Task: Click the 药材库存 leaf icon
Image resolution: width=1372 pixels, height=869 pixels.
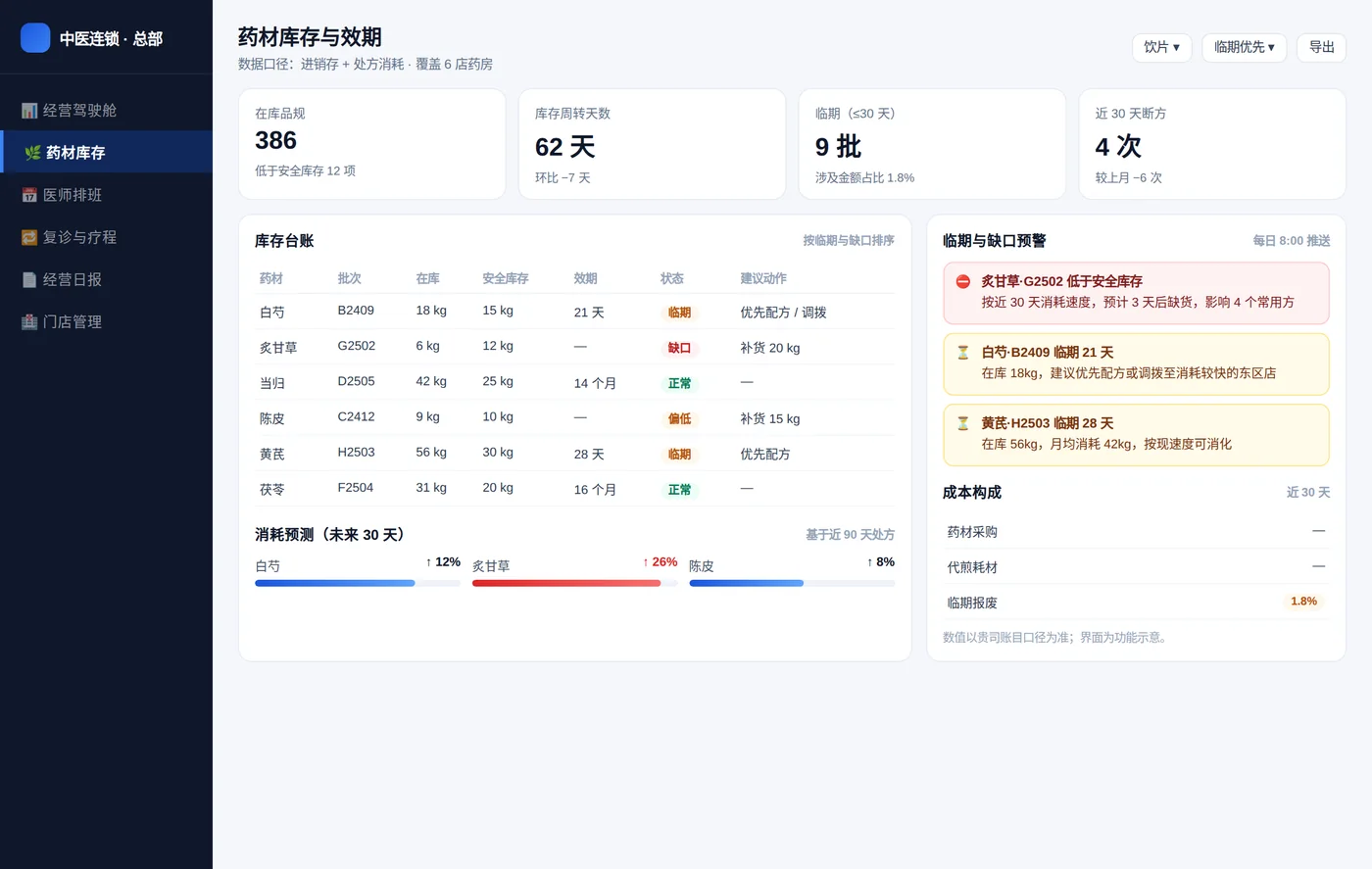Action: pyautogui.click(x=32, y=153)
